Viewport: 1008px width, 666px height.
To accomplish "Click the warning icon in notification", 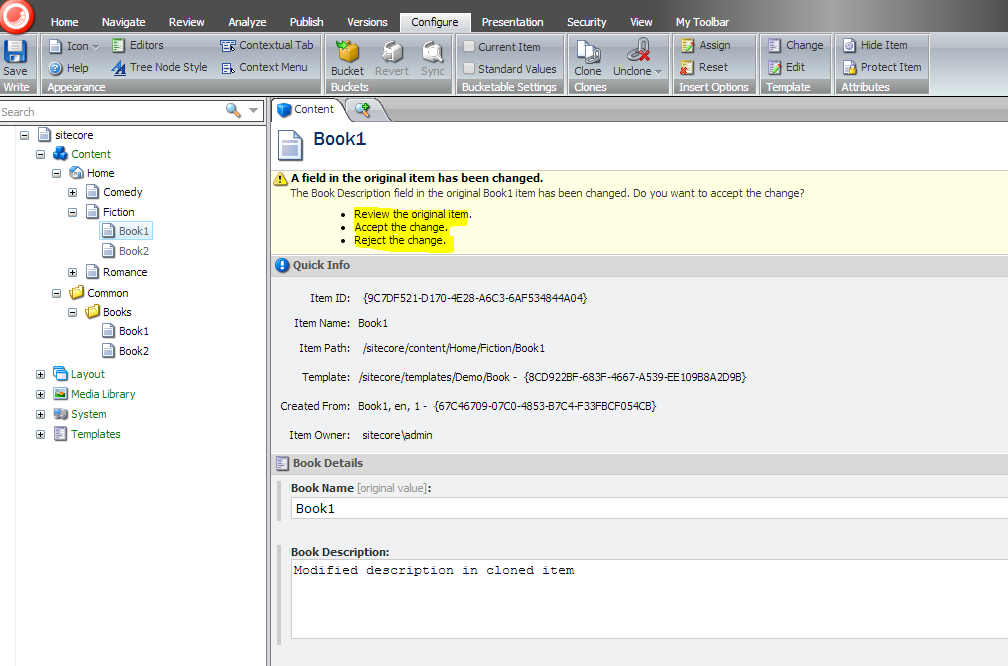I will pos(280,179).
